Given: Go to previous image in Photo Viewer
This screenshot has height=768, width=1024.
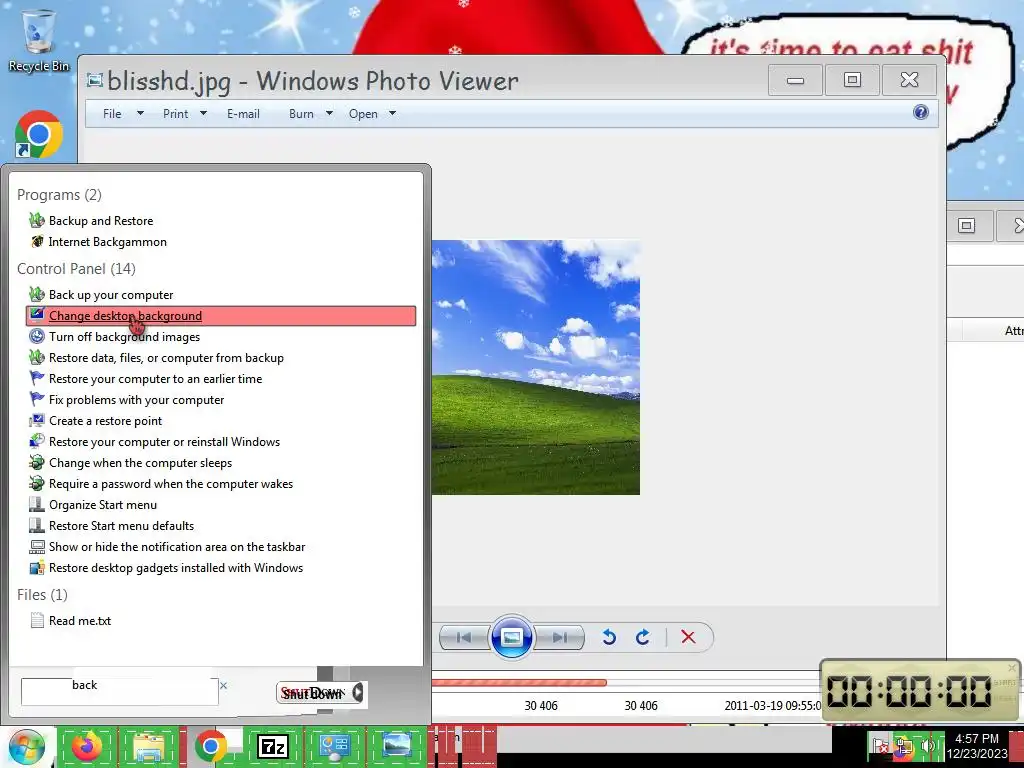Looking at the screenshot, I should [464, 637].
